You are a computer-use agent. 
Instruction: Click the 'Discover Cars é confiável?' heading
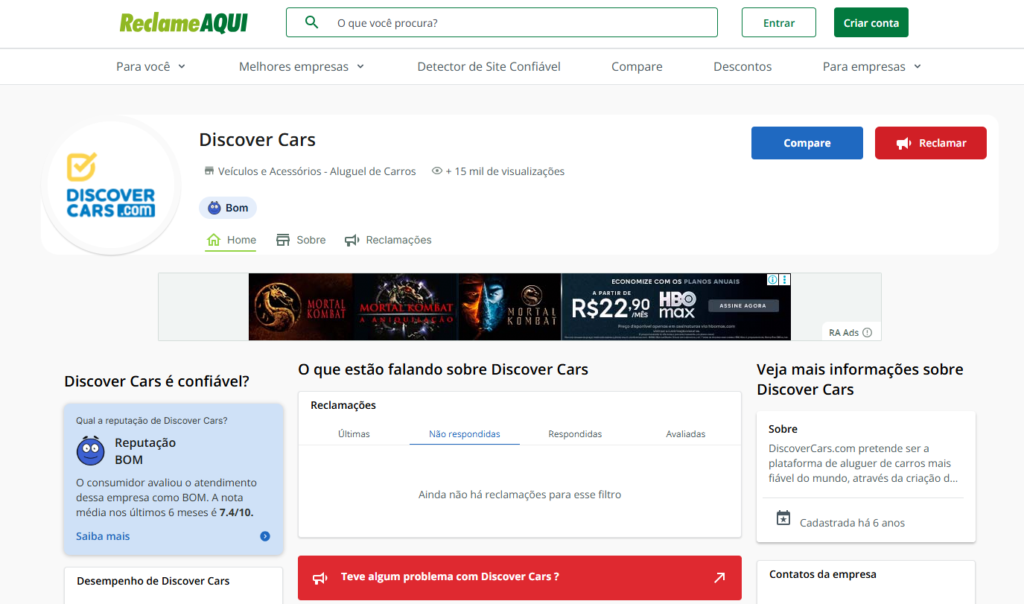[x=157, y=381]
